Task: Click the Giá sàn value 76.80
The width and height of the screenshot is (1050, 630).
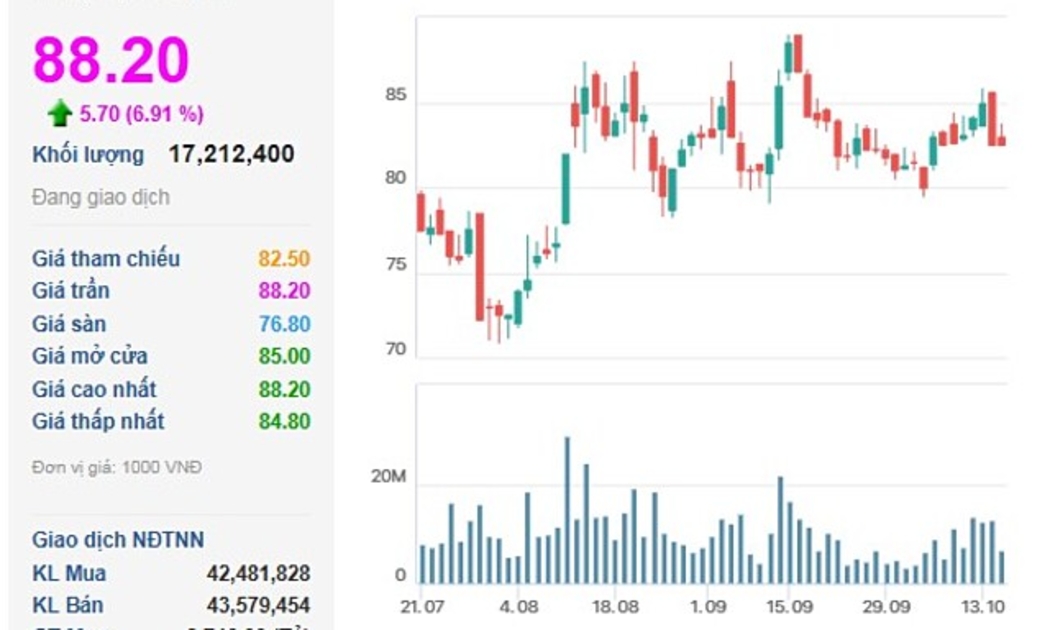Action: tap(284, 324)
